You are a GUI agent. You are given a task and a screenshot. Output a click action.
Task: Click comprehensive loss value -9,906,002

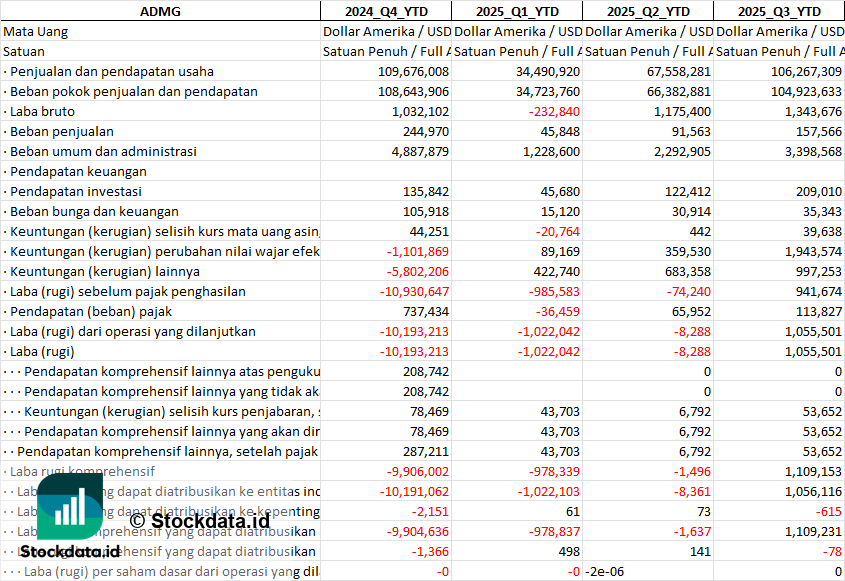click(417, 471)
